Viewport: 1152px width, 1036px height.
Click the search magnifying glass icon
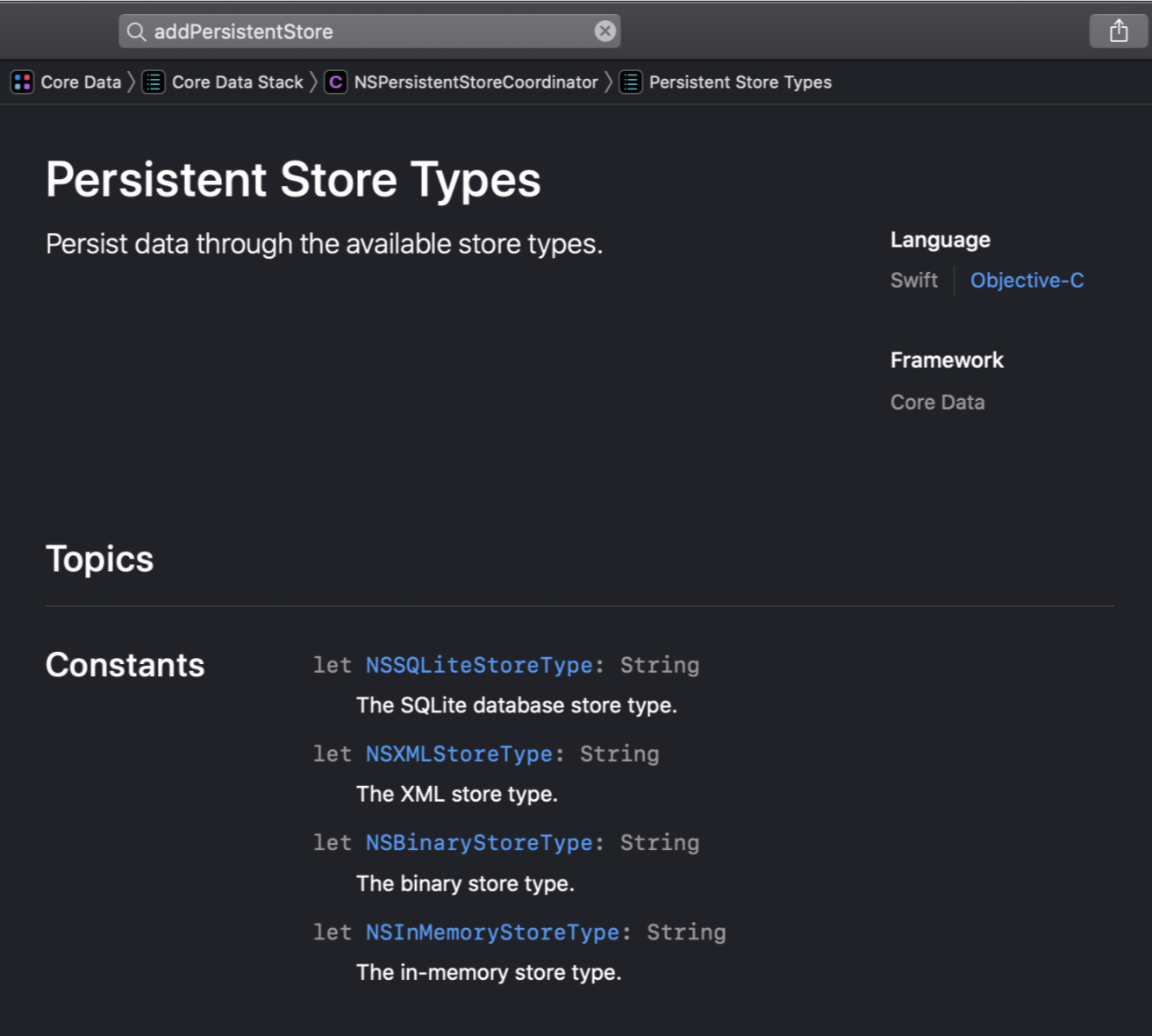pos(136,32)
